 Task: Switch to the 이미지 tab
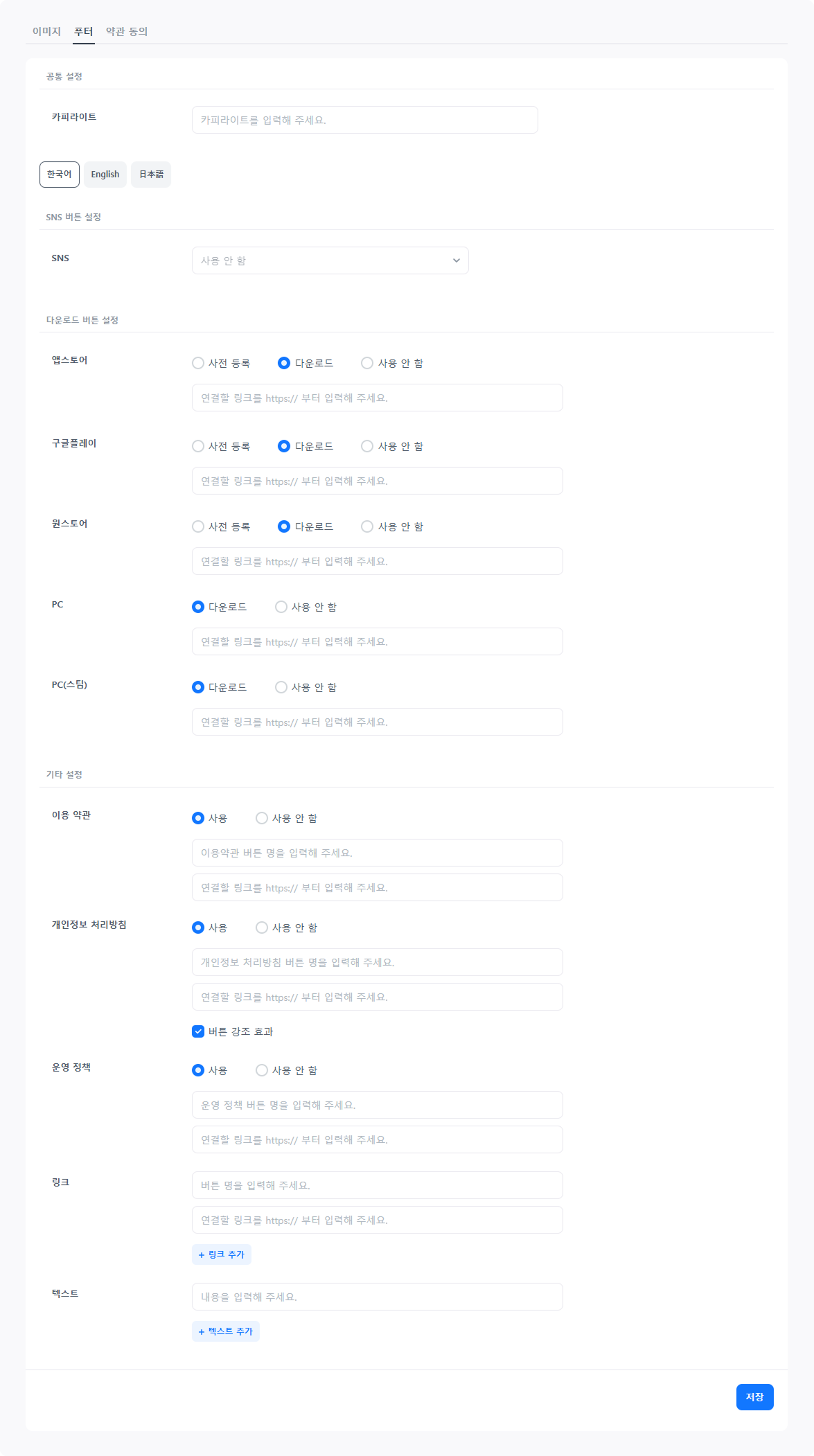click(46, 31)
